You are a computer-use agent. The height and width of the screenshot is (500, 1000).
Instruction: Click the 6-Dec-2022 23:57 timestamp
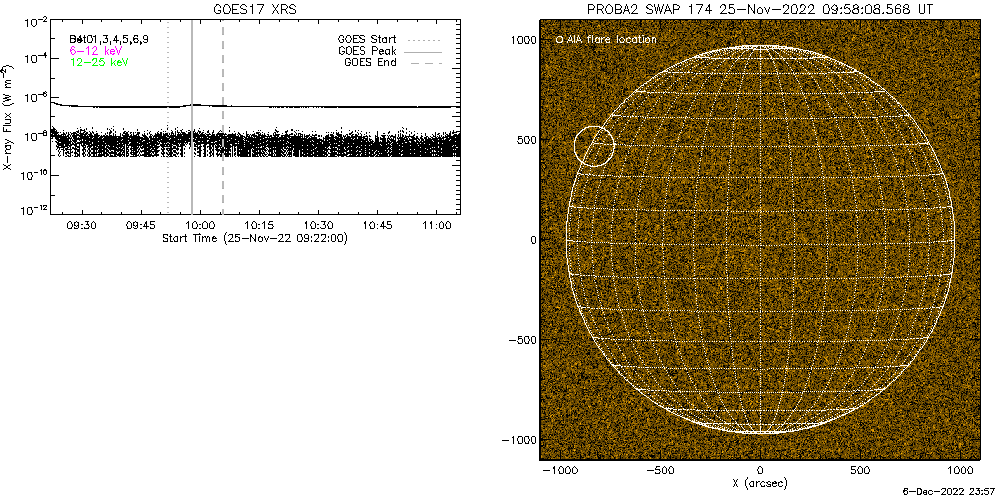950,493
